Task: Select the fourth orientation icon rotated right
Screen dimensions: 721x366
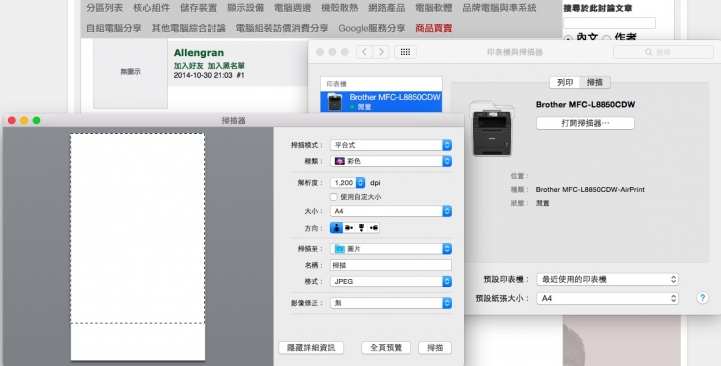Action: [x=374, y=228]
